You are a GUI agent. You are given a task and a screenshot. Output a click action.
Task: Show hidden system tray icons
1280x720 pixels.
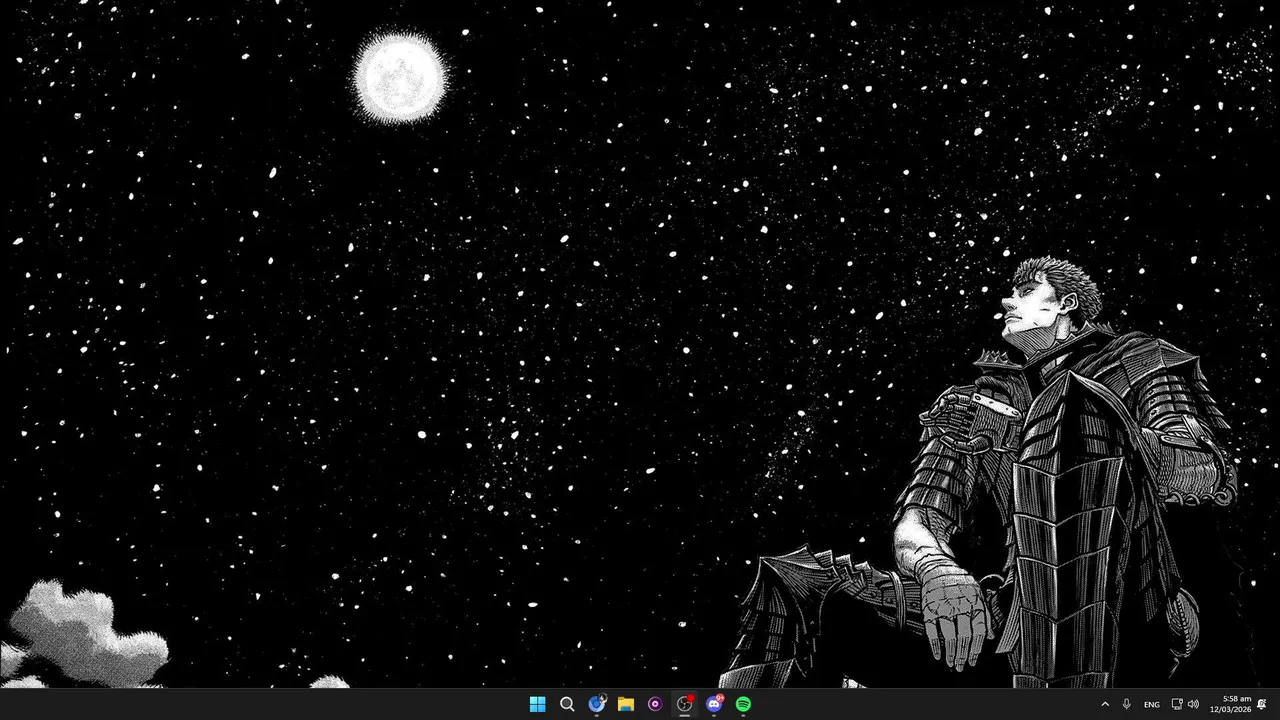pyautogui.click(x=1105, y=704)
